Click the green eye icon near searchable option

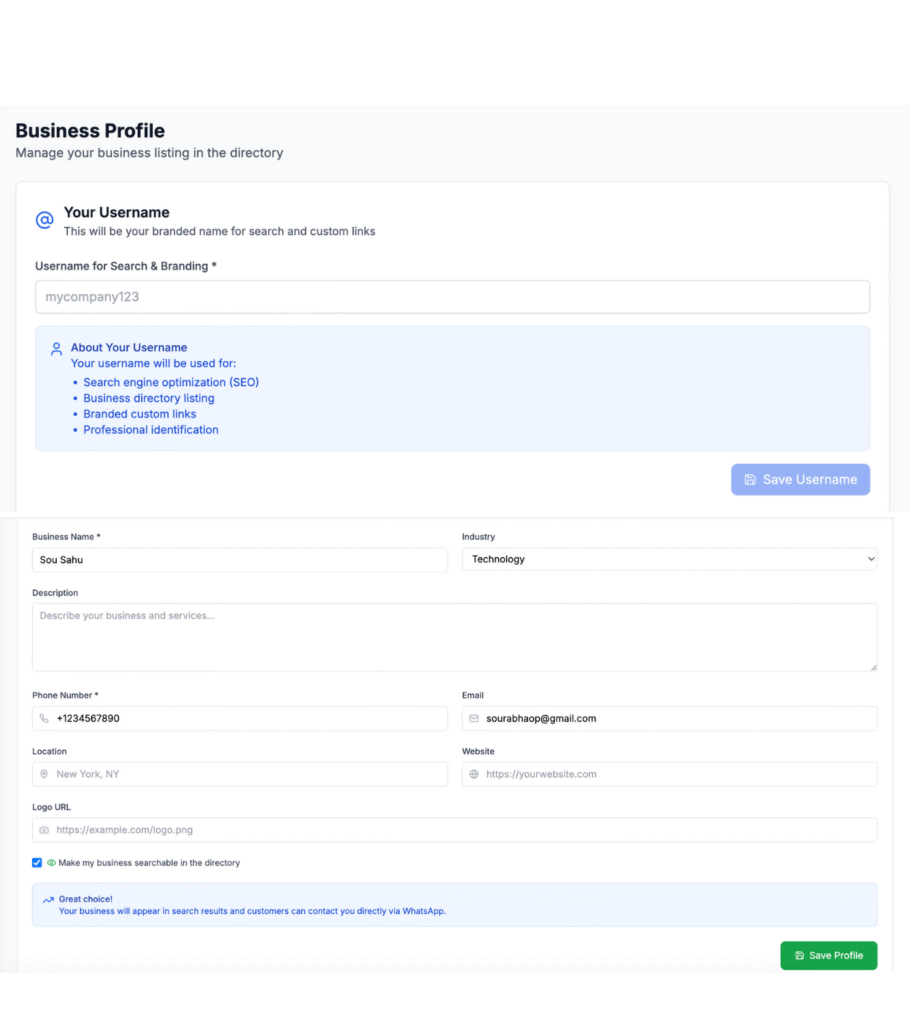click(x=51, y=862)
